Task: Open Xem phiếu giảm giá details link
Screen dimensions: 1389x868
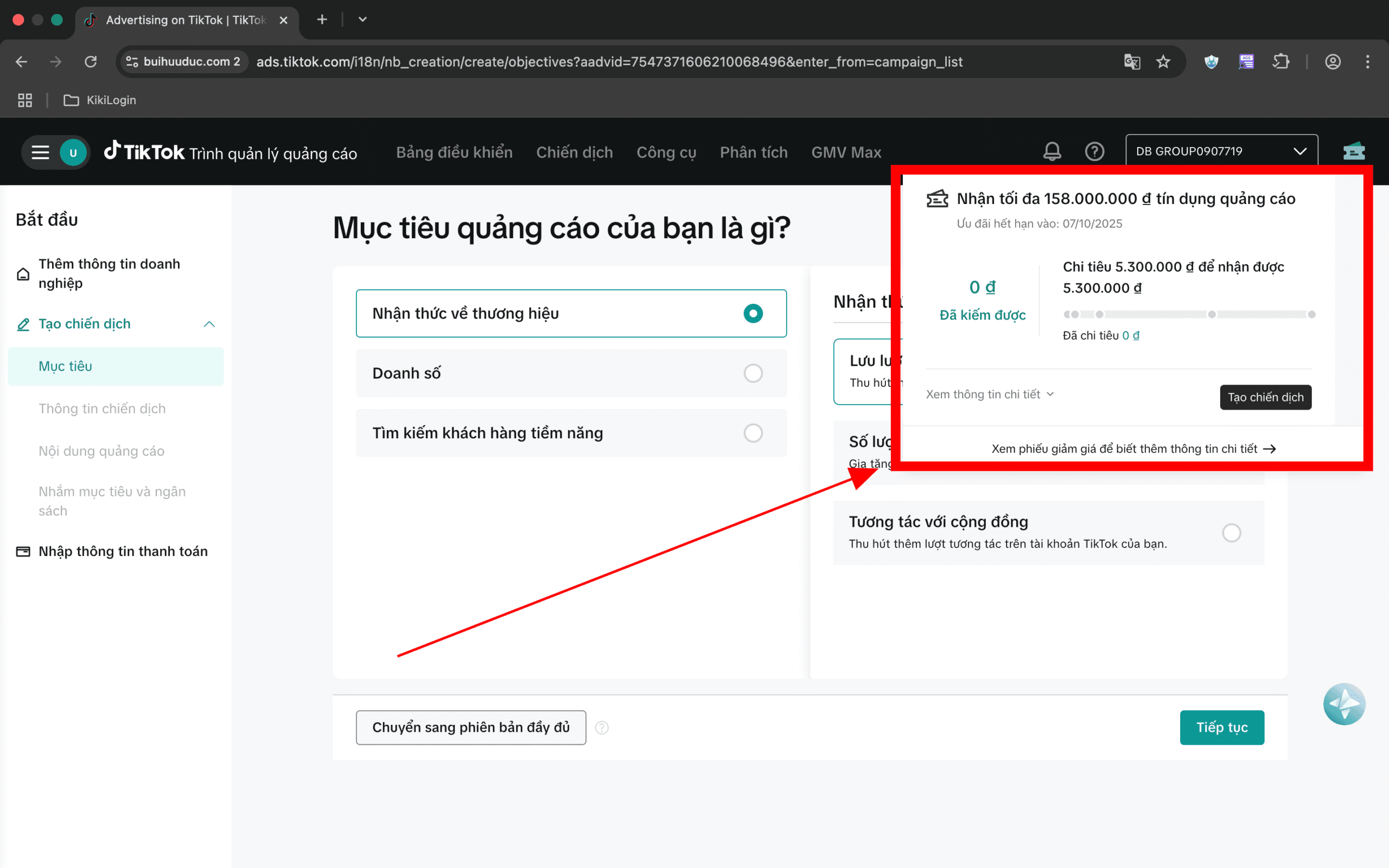Action: point(1133,448)
